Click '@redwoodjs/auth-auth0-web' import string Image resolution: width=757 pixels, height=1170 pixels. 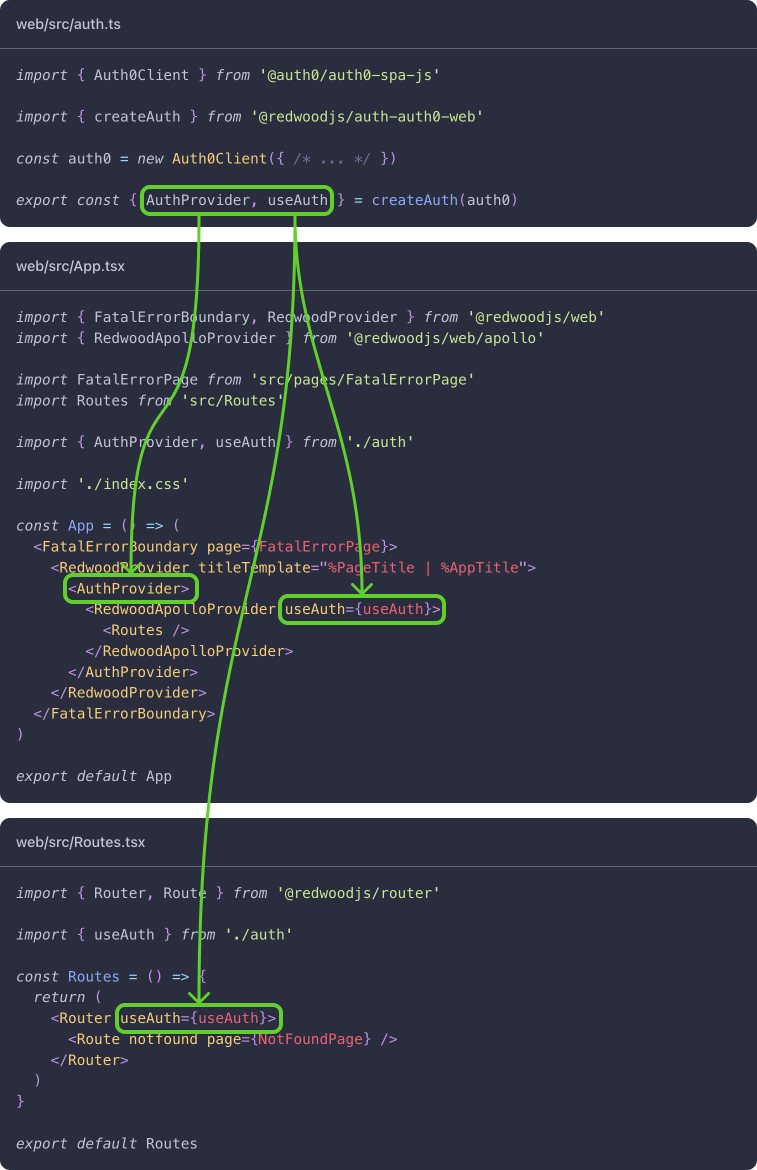[x=367, y=117]
